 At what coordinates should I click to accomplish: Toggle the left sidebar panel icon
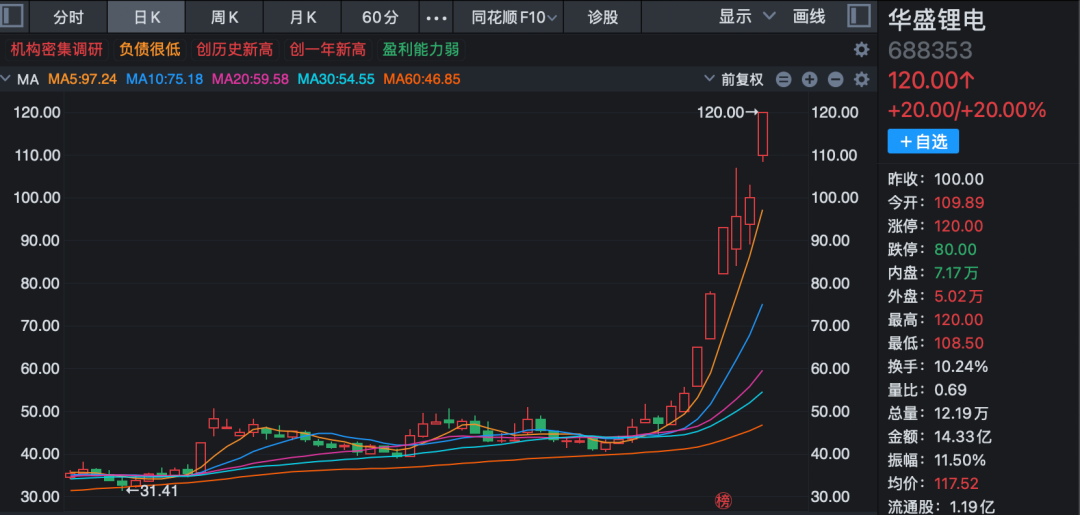tap(13, 17)
